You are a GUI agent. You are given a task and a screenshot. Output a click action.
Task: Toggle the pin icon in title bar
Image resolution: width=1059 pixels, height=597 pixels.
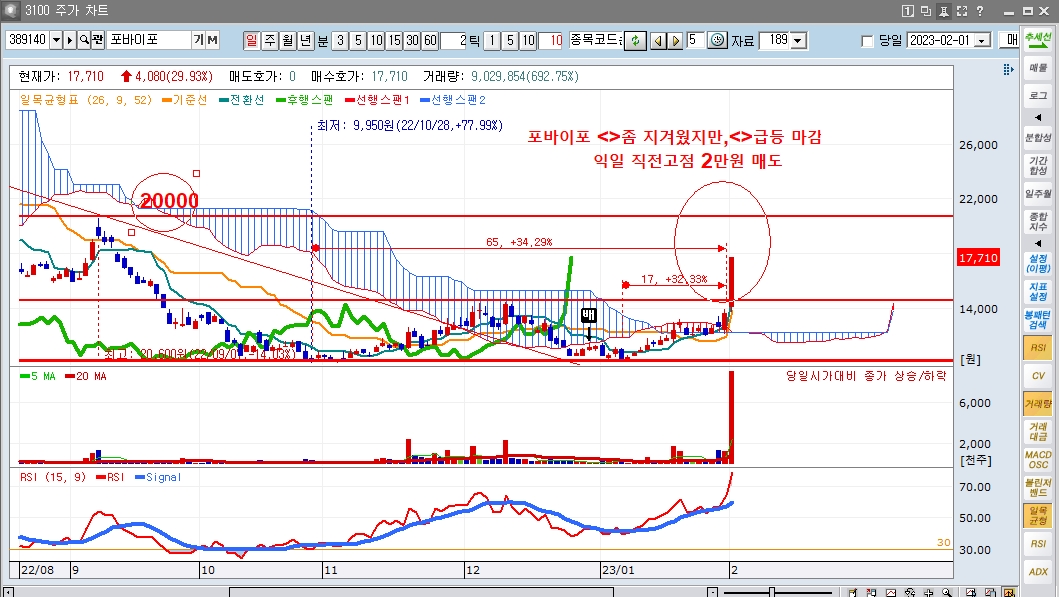click(x=944, y=11)
